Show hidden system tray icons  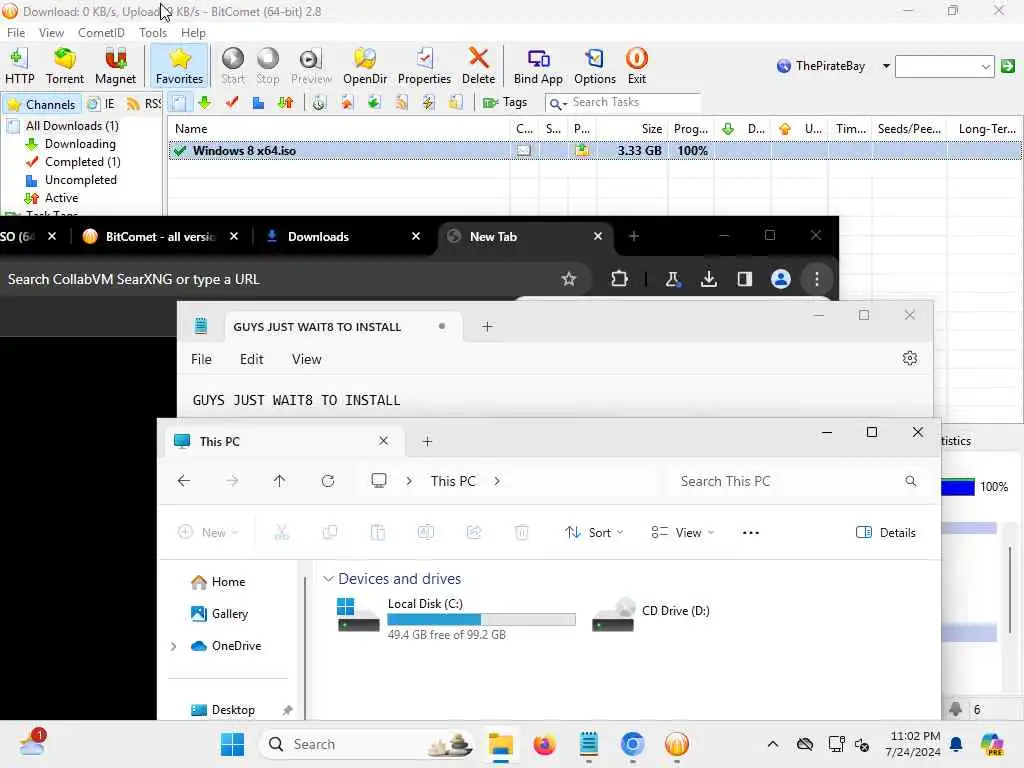[773, 744]
